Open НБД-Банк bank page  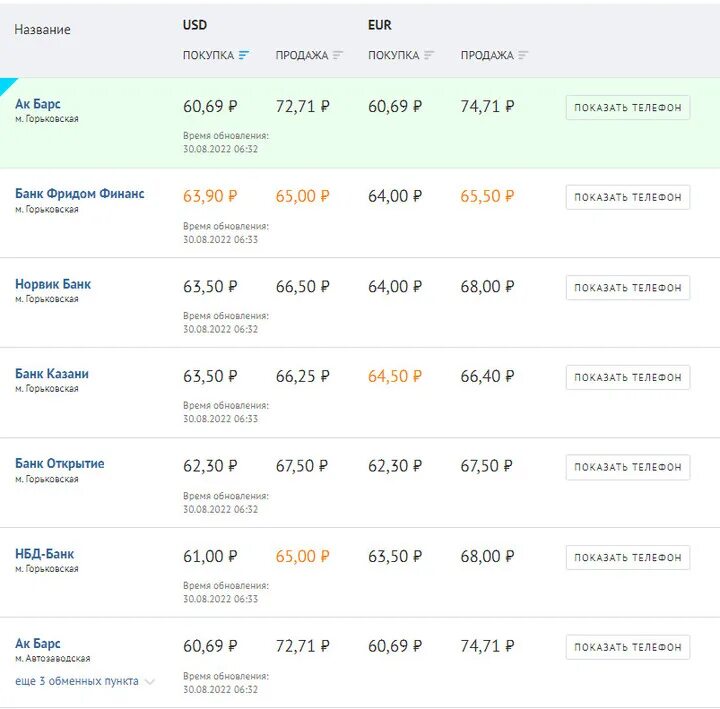pyautogui.click(x=45, y=554)
